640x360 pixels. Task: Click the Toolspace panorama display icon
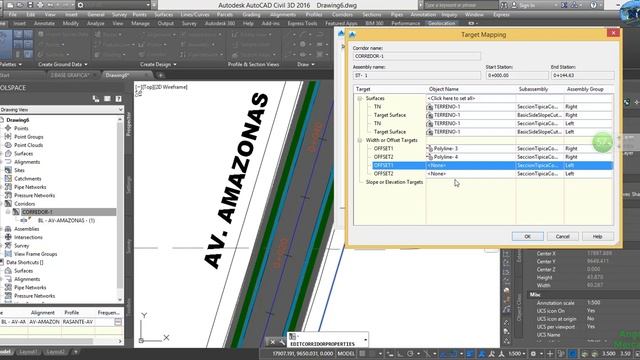[107, 99]
